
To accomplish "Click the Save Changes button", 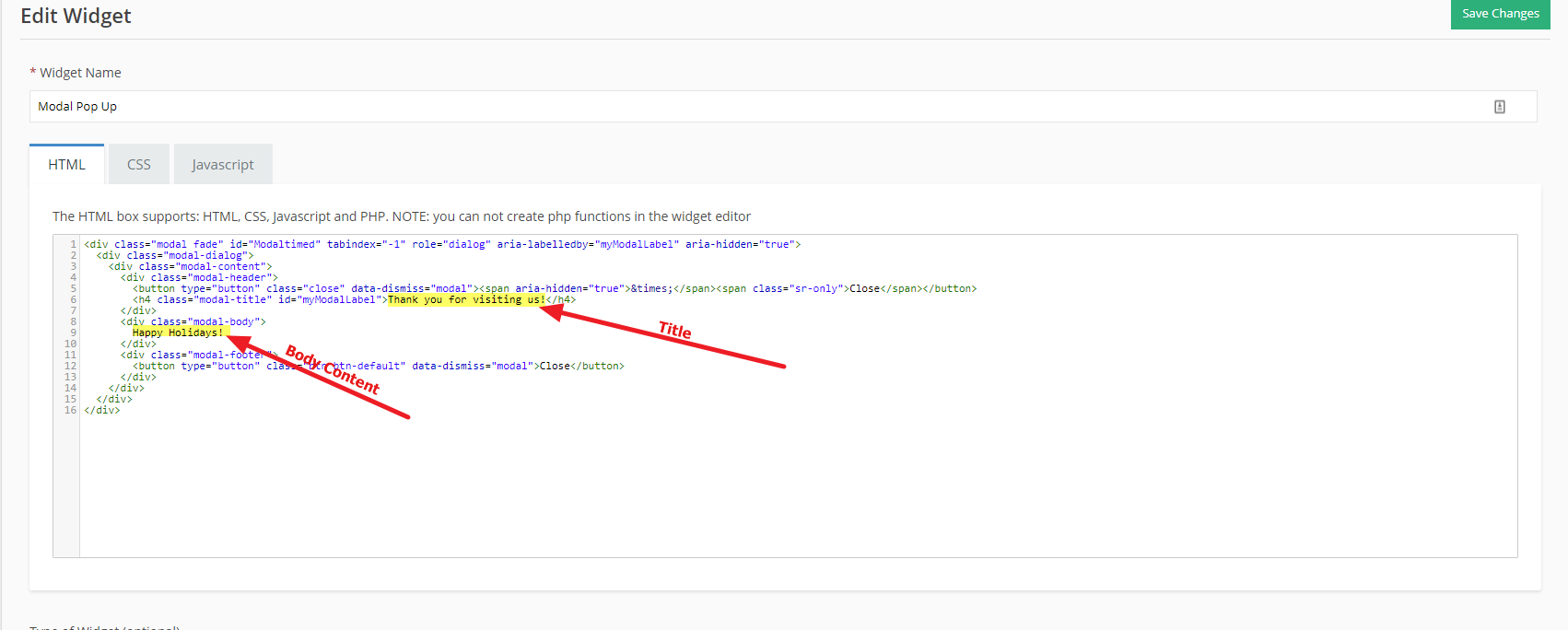I will [x=1500, y=14].
